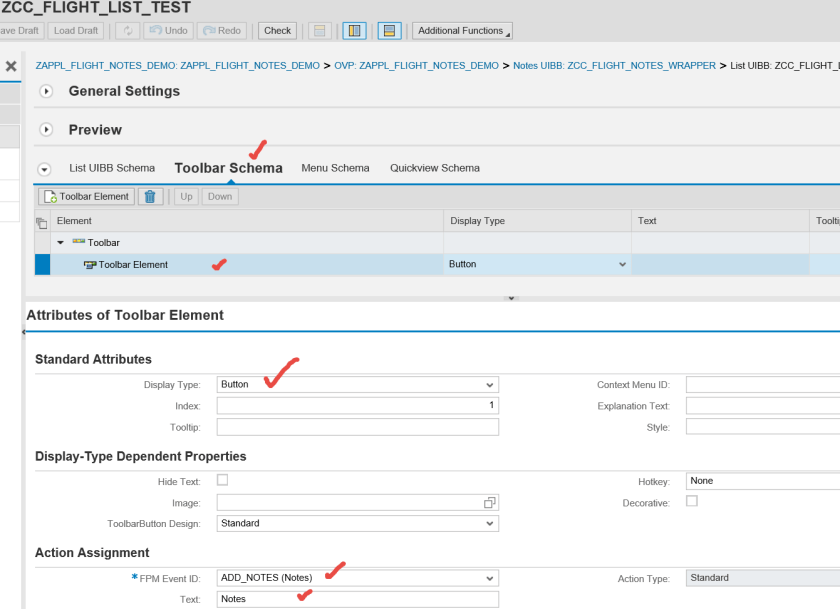Enable the Decorative checkbox

coord(692,501)
